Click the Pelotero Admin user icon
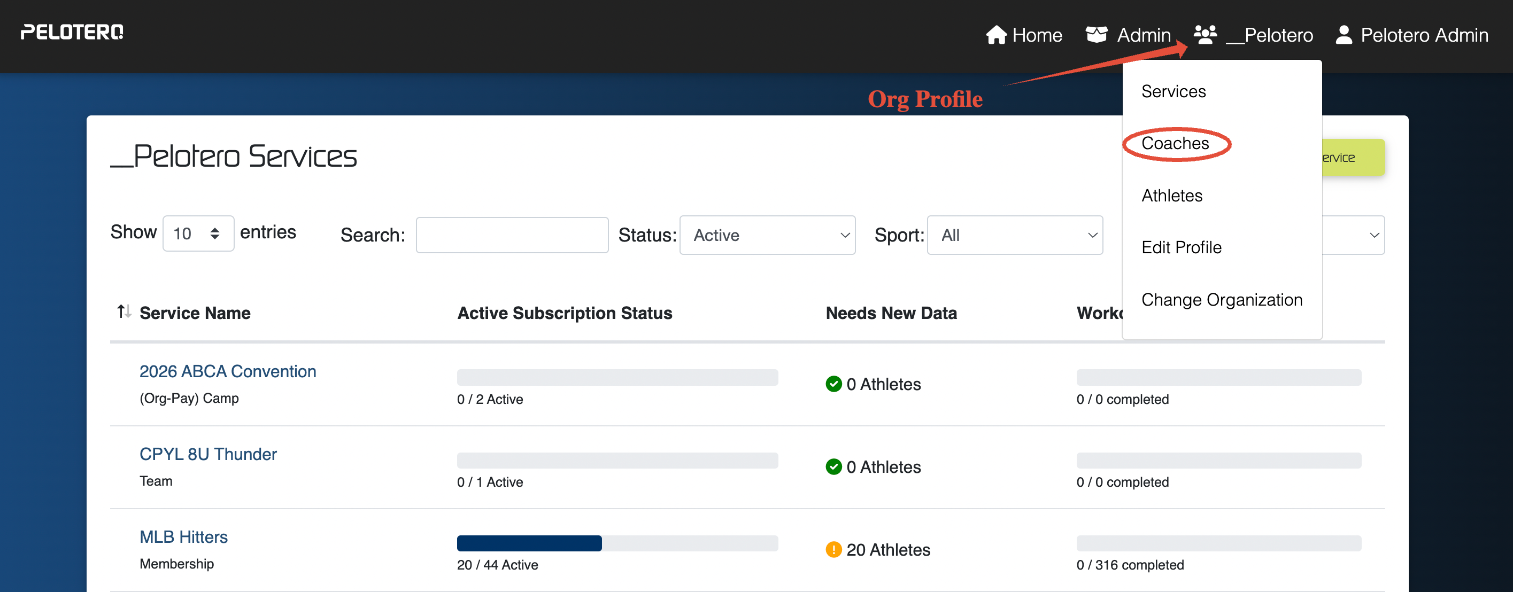 [x=1343, y=35]
